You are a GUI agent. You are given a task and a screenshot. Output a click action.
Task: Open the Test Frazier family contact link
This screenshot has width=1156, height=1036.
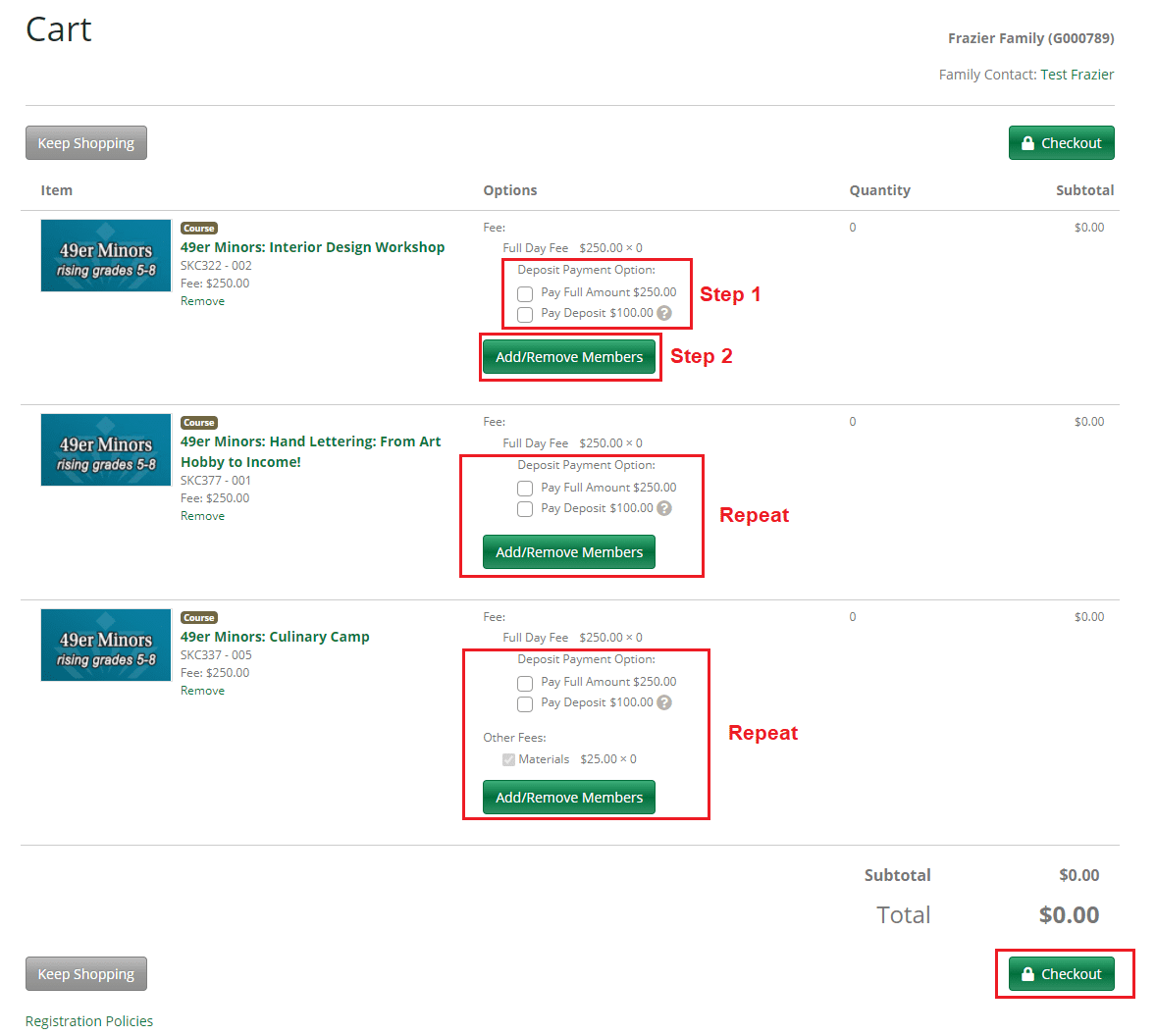[1077, 75]
